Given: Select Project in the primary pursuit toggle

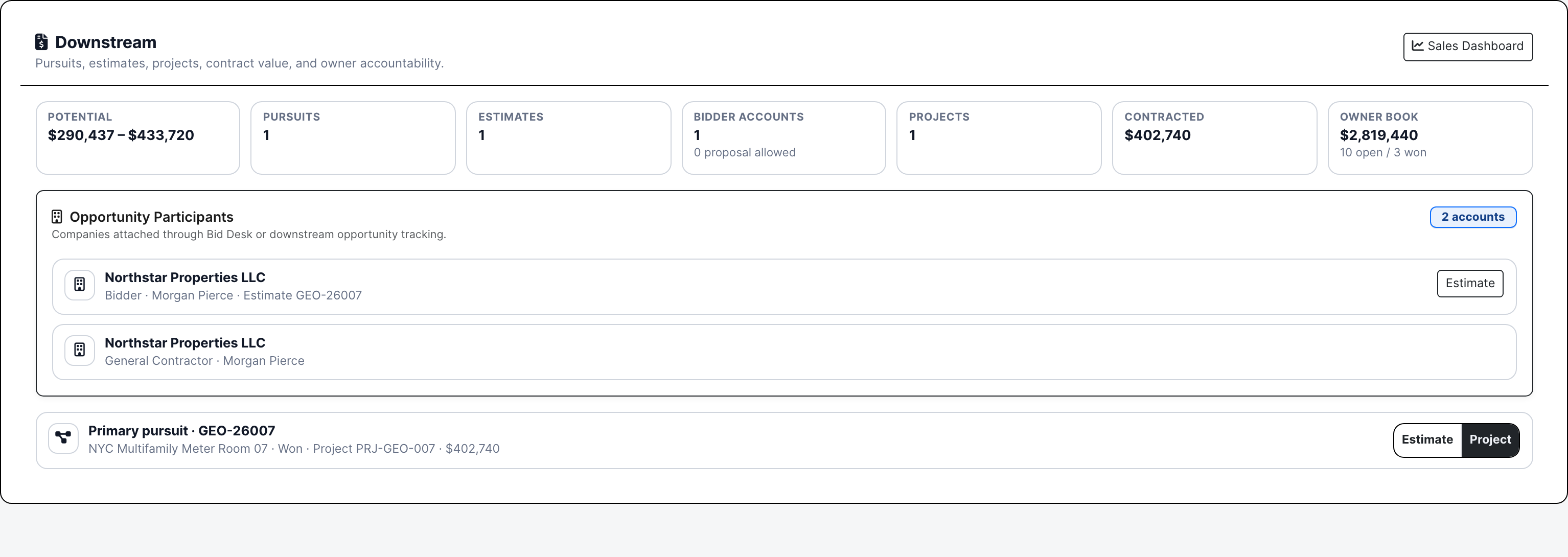Looking at the screenshot, I should coord(1489,439).
